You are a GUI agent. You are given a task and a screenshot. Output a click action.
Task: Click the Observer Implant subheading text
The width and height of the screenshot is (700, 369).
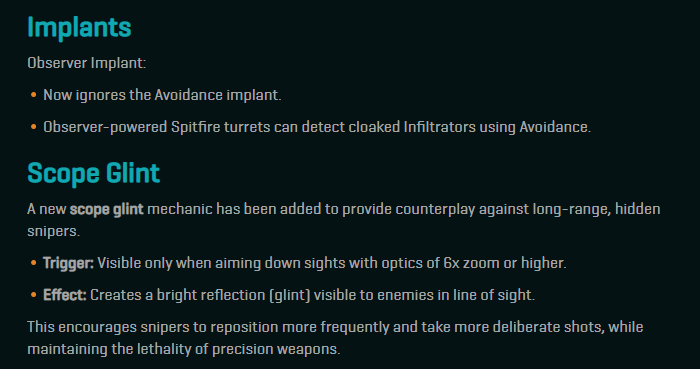[x=87, y=63]
